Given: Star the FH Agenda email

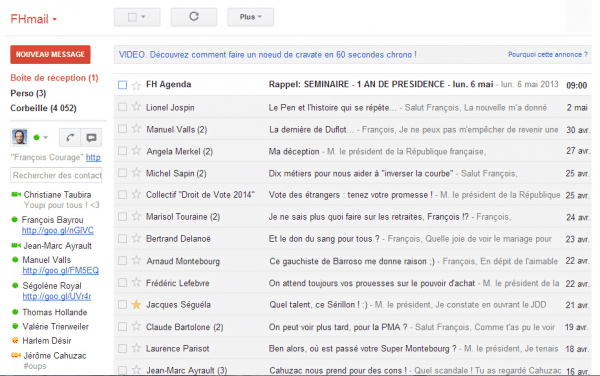Looking at the screenshot, I should [x=136, y=85].
